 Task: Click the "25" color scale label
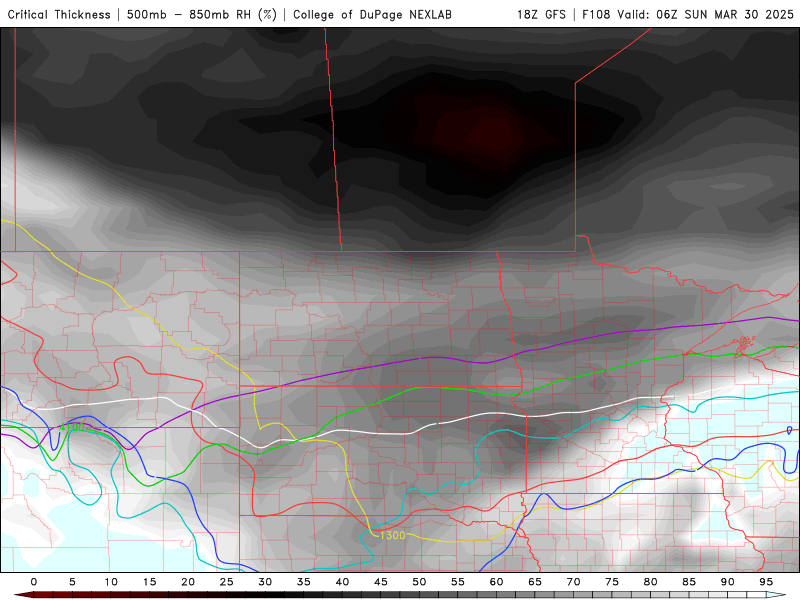[x=227, y=582]
